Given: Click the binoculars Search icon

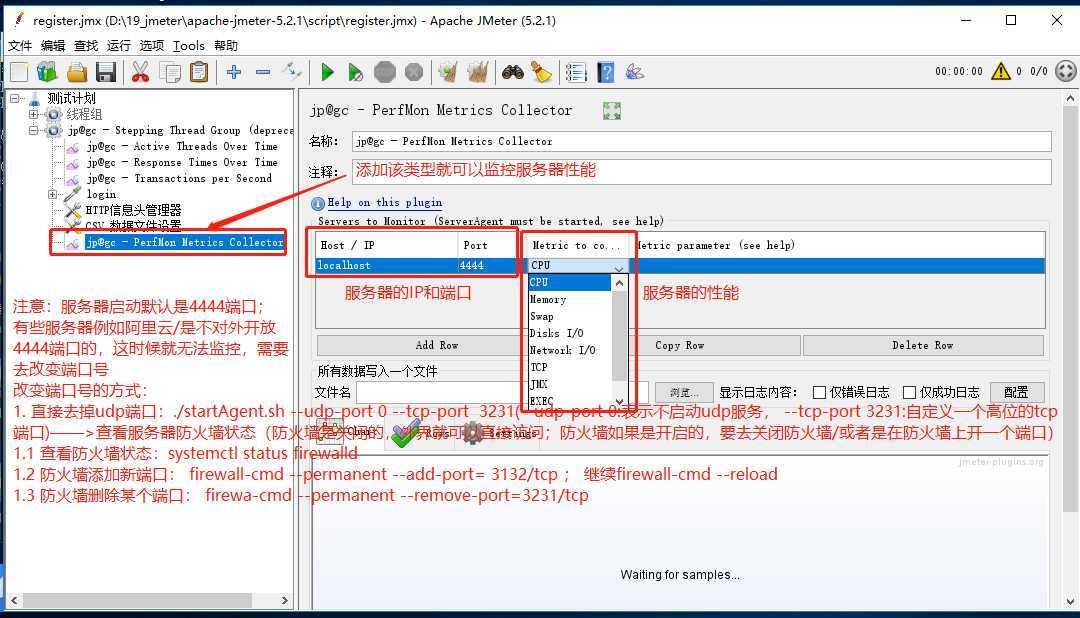Looking at the screenshot, I should 512,72.
